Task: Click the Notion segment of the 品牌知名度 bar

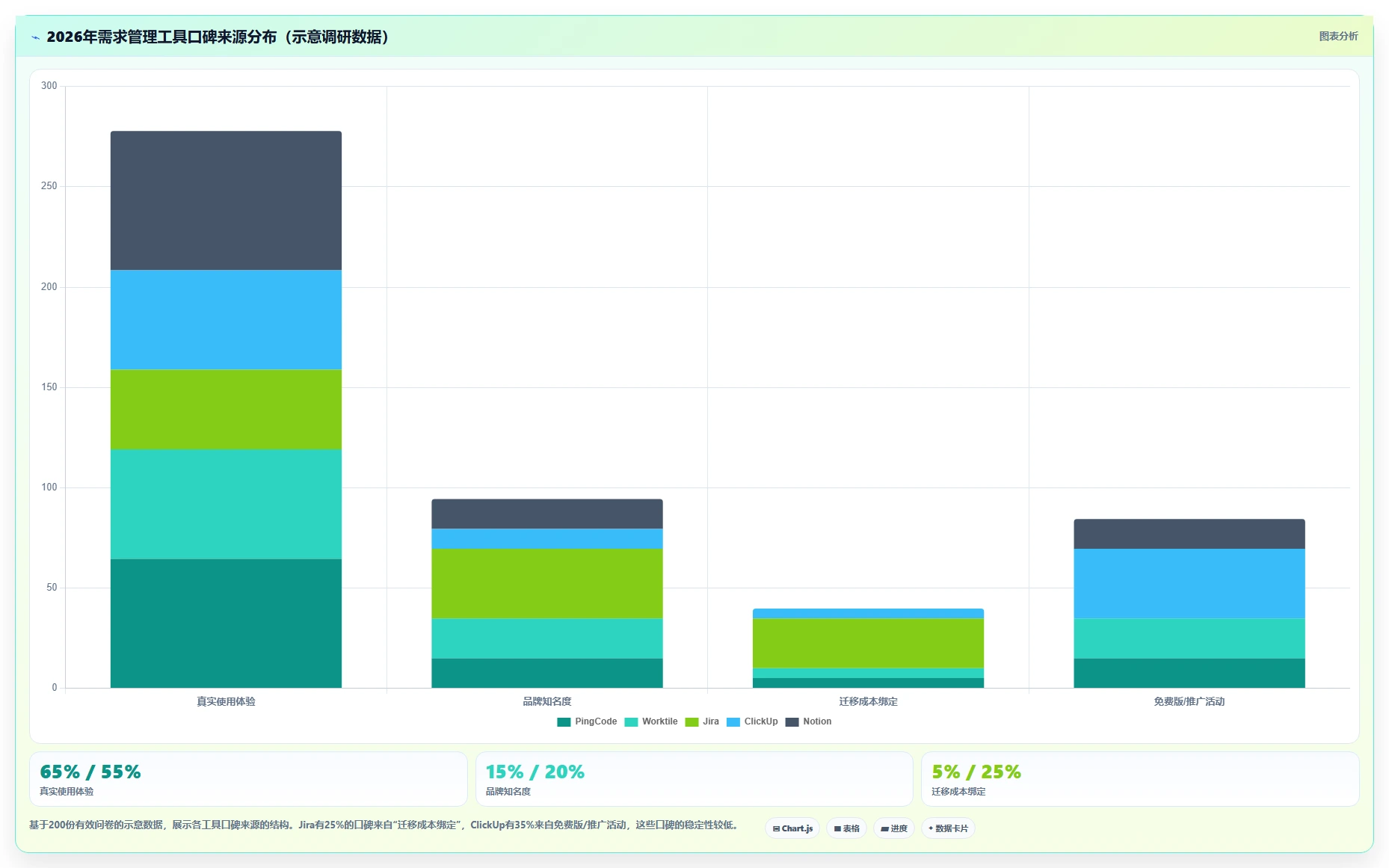Action: (x=547, y=514)
